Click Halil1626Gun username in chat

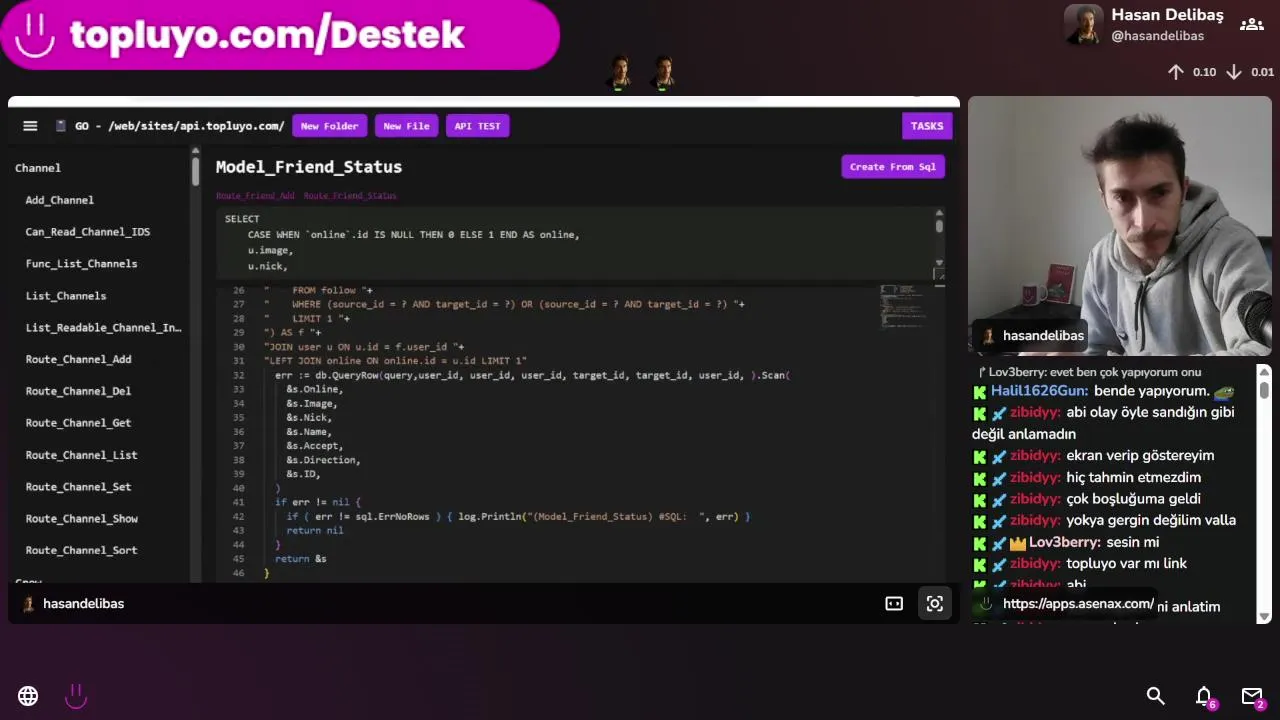1040,392
